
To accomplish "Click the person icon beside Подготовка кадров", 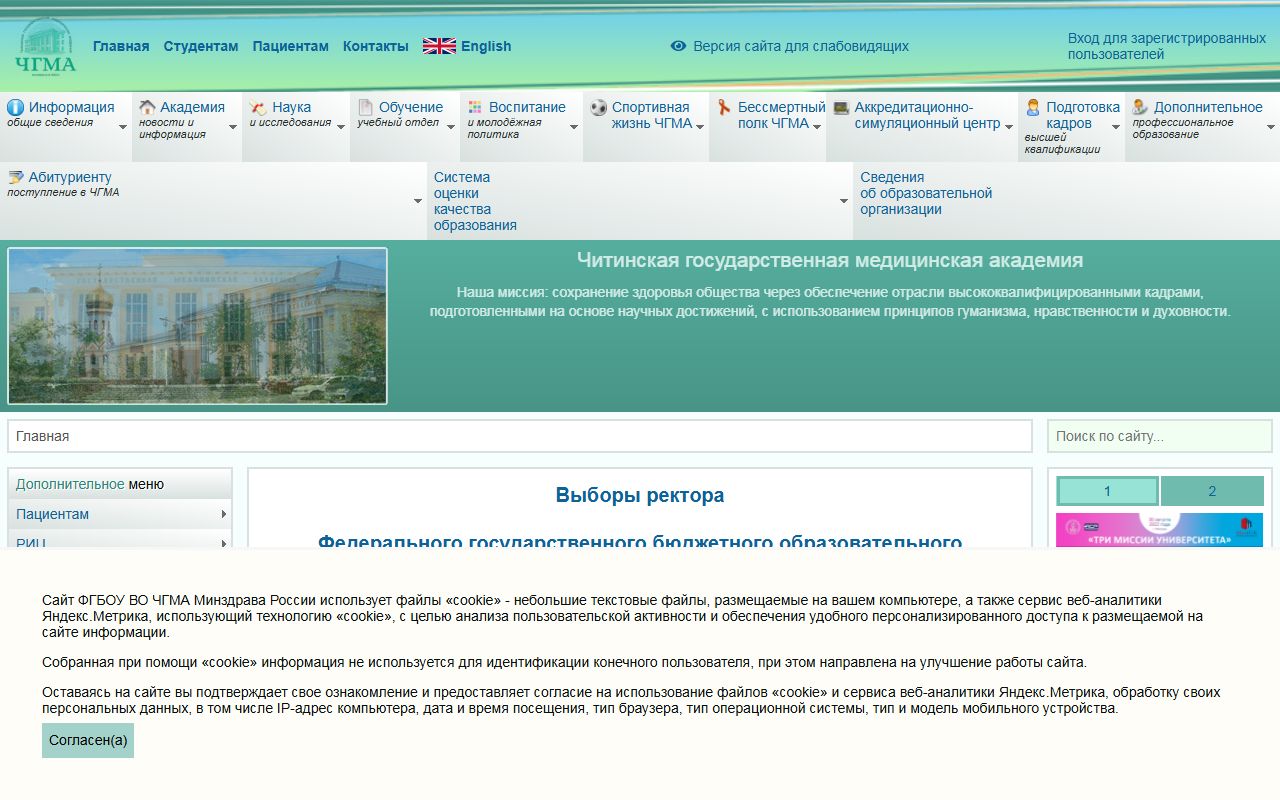I will 1033,107.
